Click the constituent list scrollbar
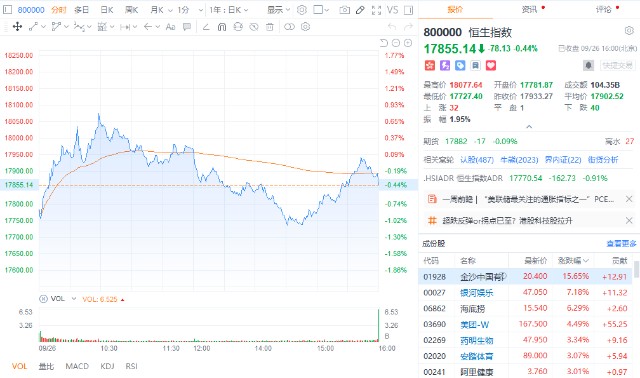This screenshot has width=640, height=378. pos(636,270)
